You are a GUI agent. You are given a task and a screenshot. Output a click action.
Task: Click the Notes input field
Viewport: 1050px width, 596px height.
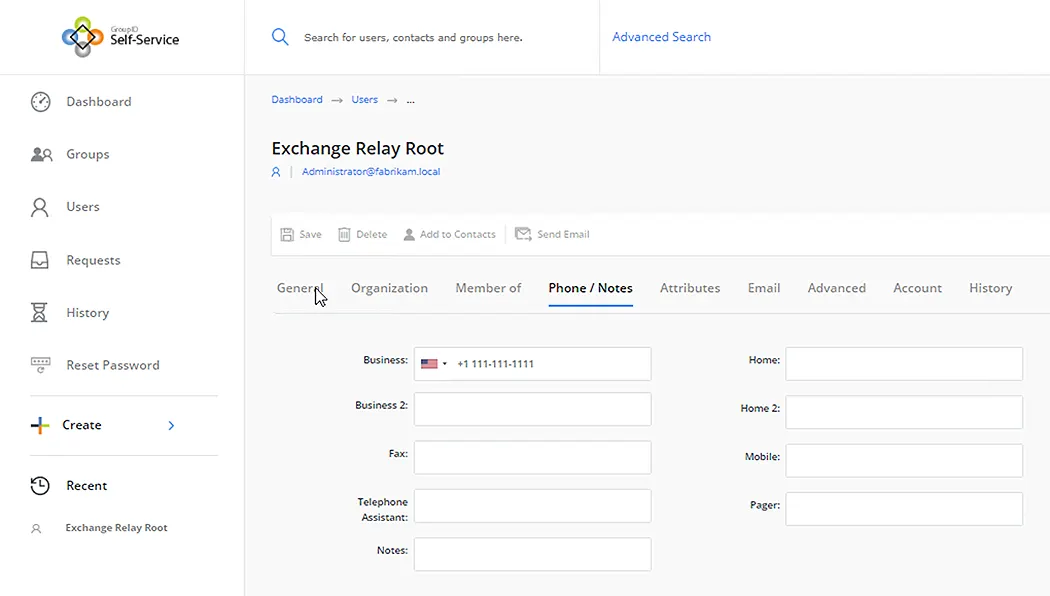tap(532, 554)
